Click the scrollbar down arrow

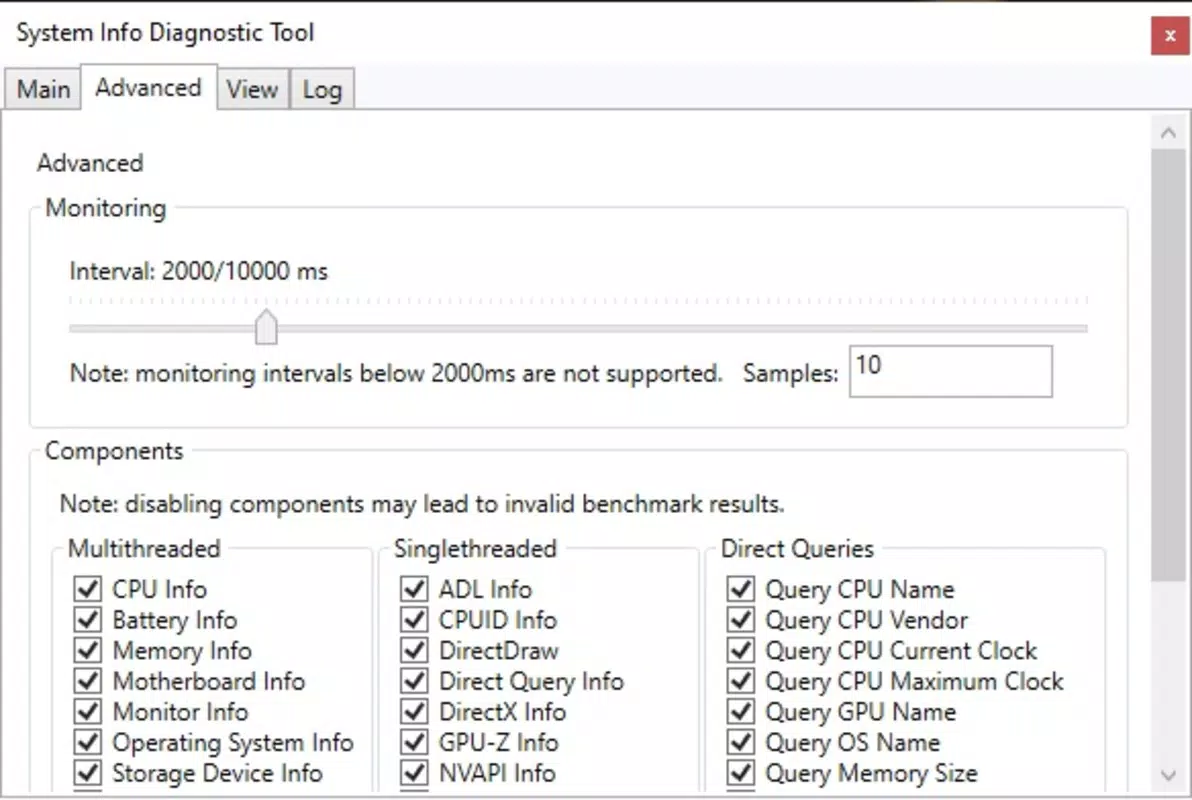[1168, 775]
